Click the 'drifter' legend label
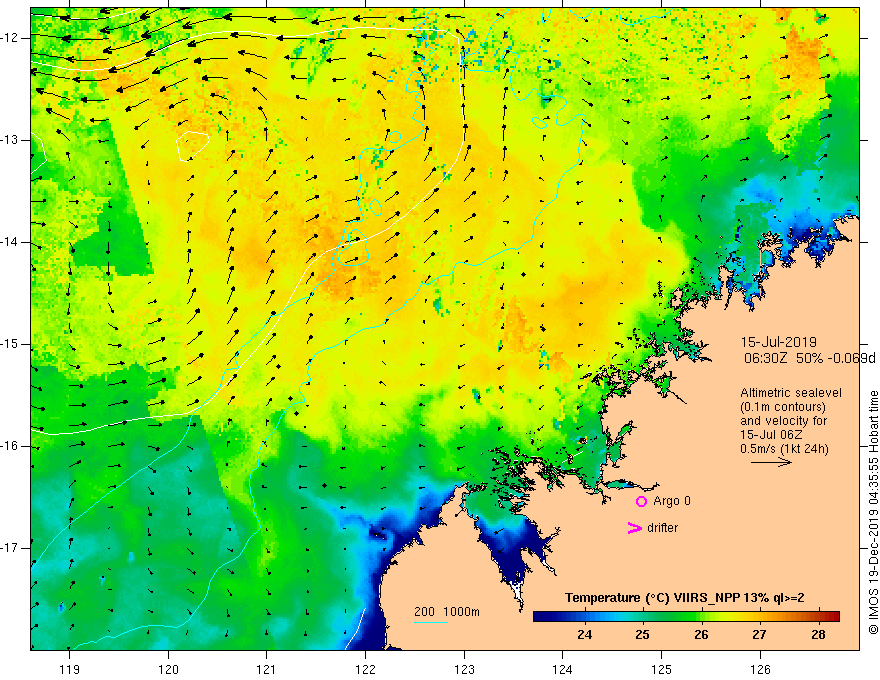 click(662, 528)
